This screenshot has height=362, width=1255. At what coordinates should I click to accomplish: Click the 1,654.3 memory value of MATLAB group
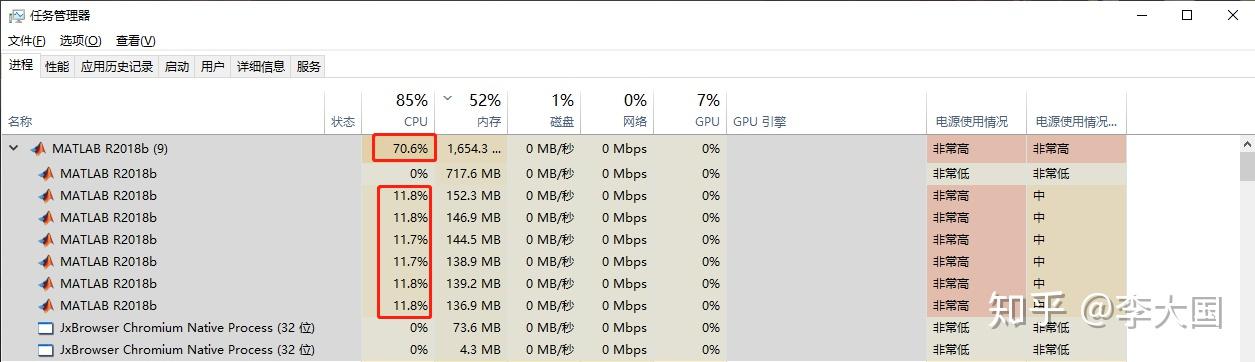tap(474, 149)
